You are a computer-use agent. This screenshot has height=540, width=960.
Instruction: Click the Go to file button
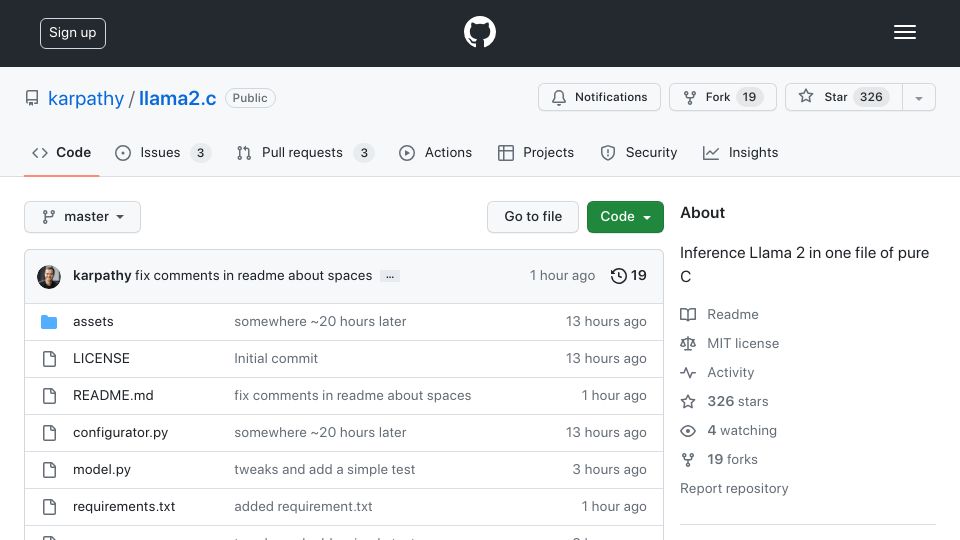[533, 217]
